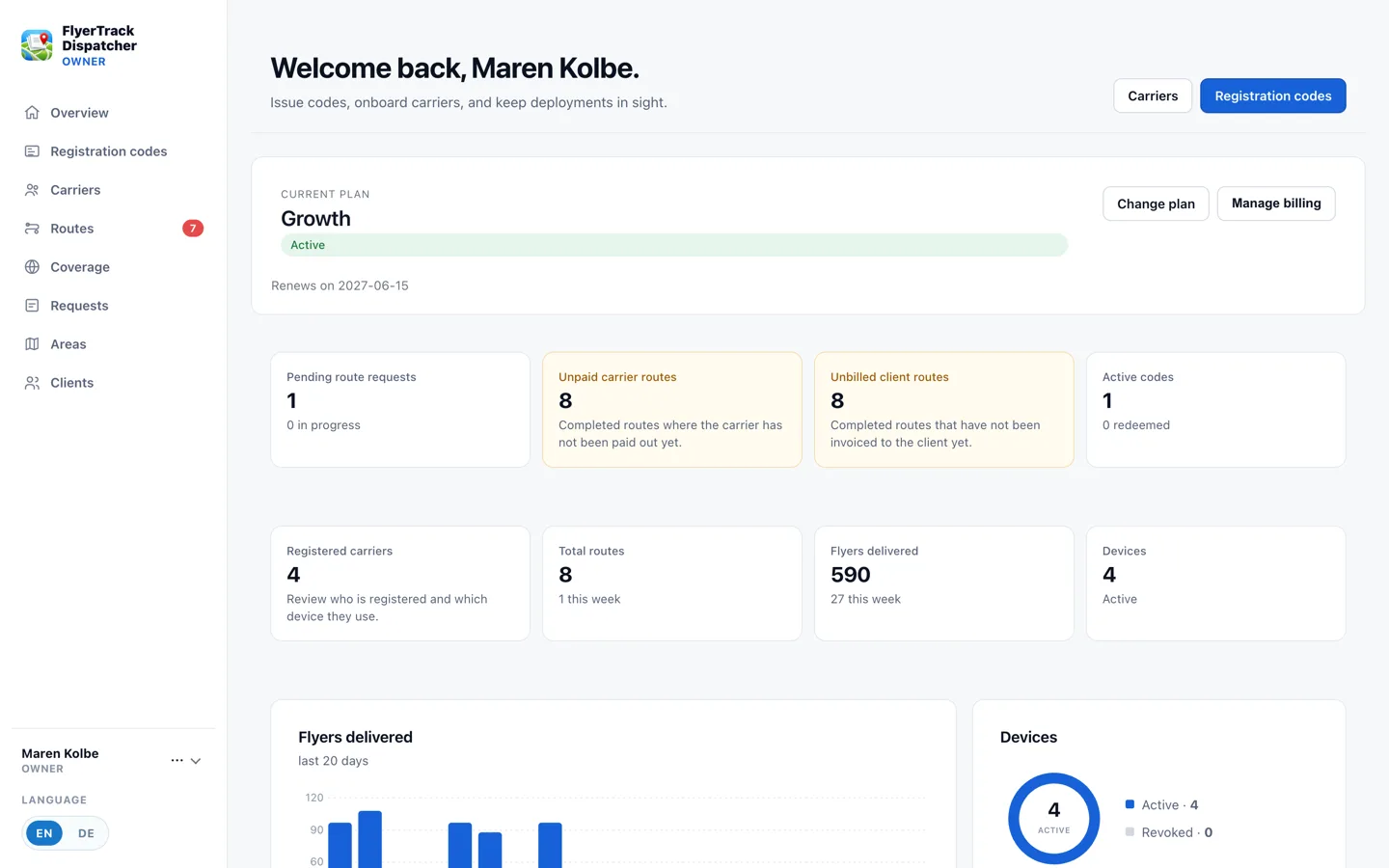This screenshot has height=868, width=1389.
Task: Click the Carriers people icon
Action: click(x=32, y=190)
